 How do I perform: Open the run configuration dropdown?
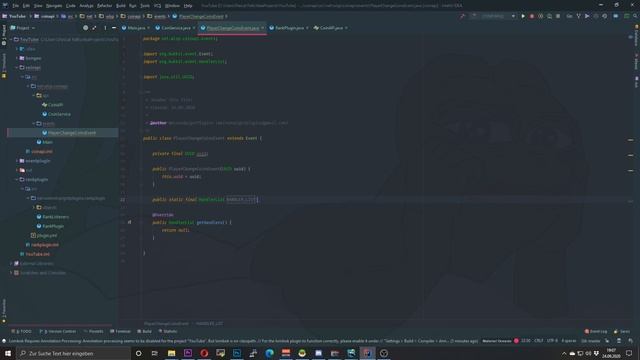(493, 16)
